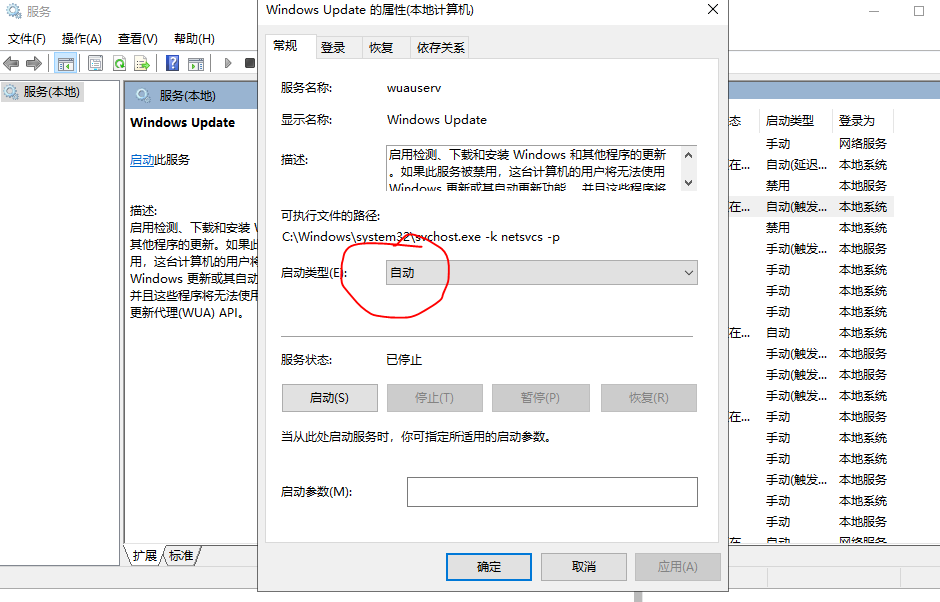This screenshot has height=602, width=940.
Task: Click the Stop Service square icon
Action: click(250, 63)
